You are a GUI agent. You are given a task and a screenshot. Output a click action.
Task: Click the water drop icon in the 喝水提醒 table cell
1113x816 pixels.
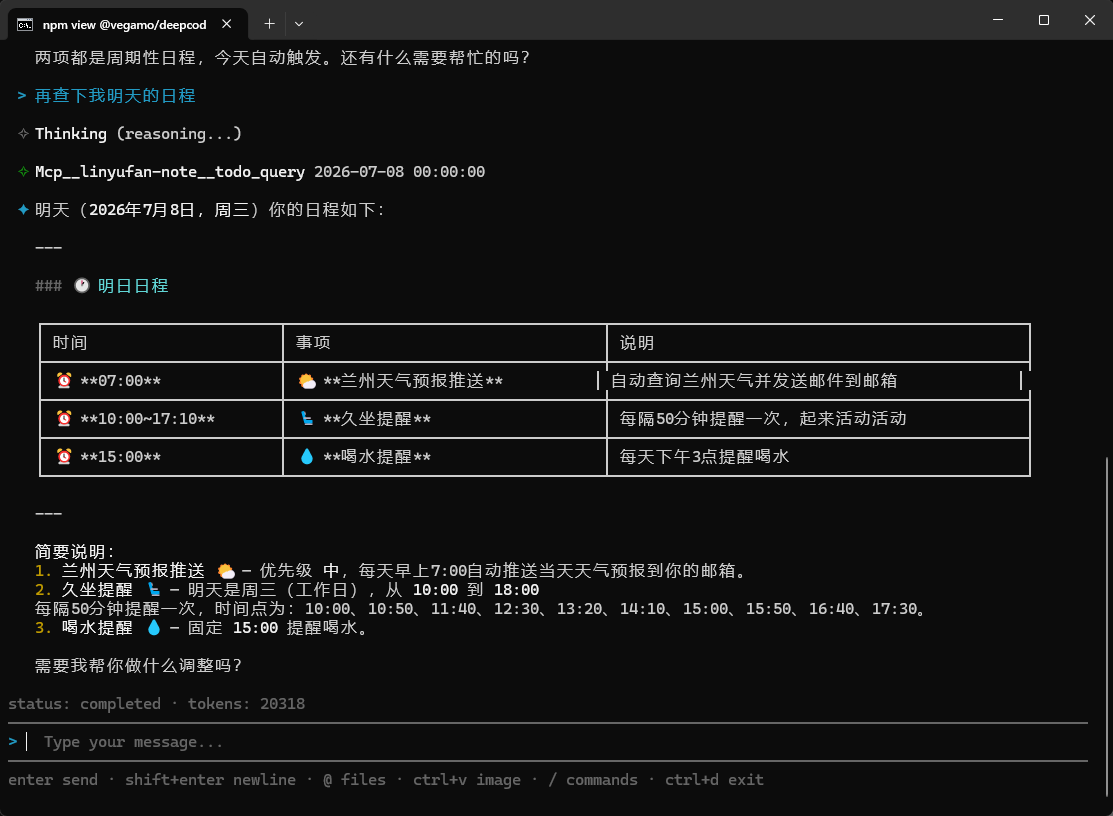pos(307,456)
